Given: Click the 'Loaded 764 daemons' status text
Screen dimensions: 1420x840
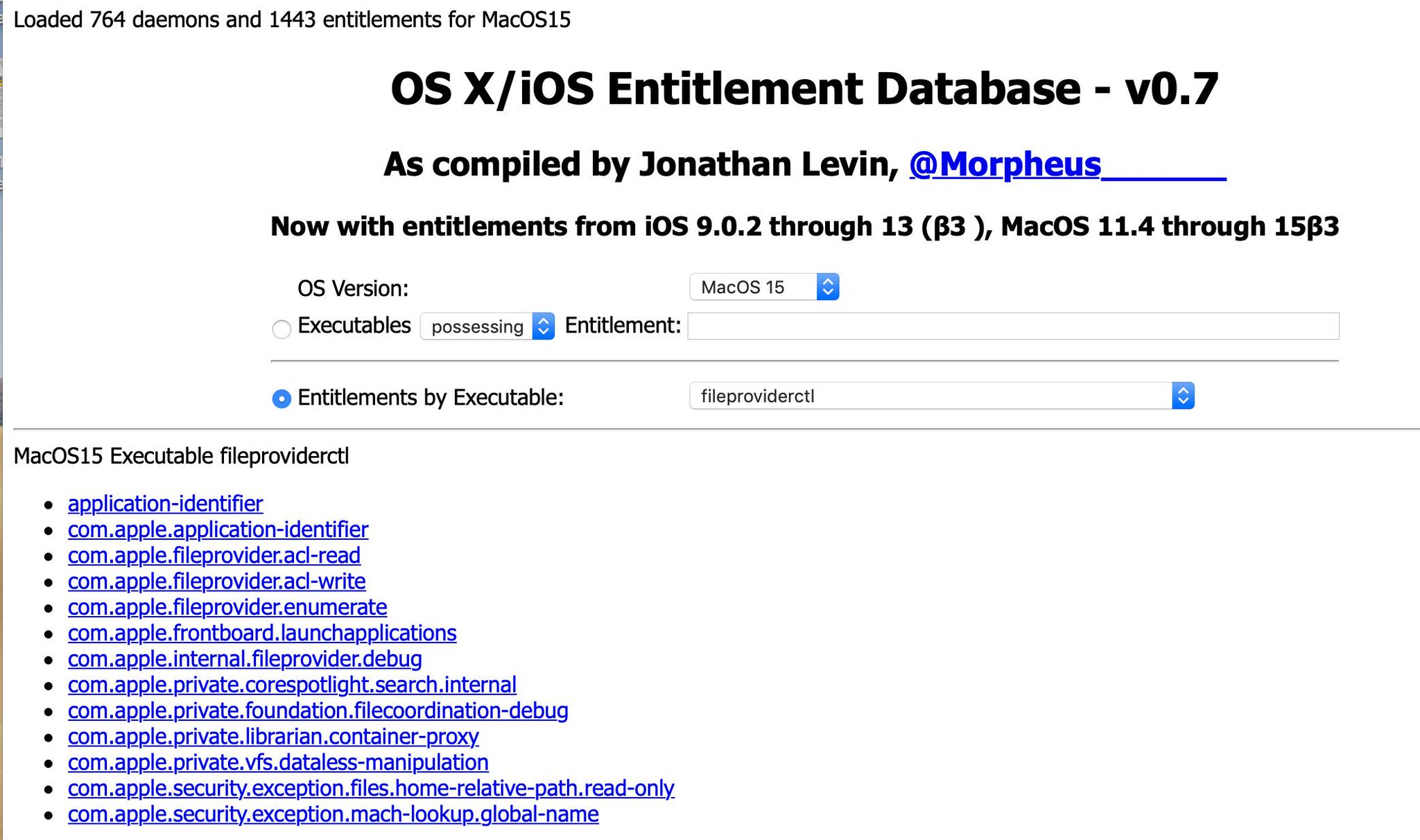Looking at the screenshot, I should point(292,19).
